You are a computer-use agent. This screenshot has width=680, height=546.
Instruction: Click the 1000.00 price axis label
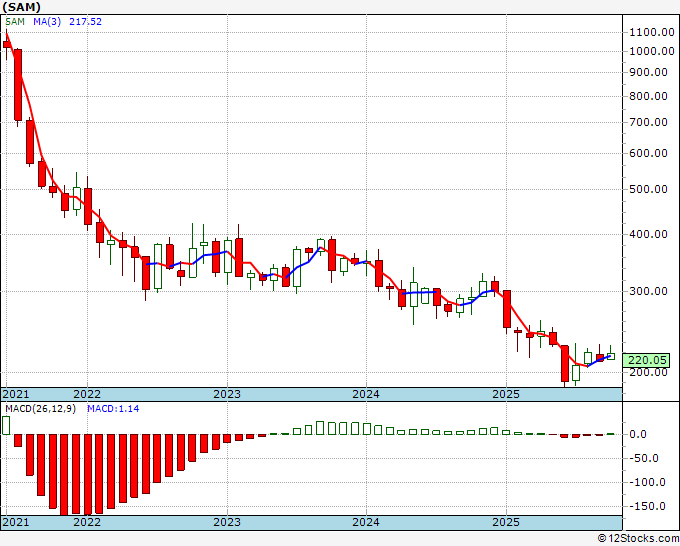click(652, 51)
